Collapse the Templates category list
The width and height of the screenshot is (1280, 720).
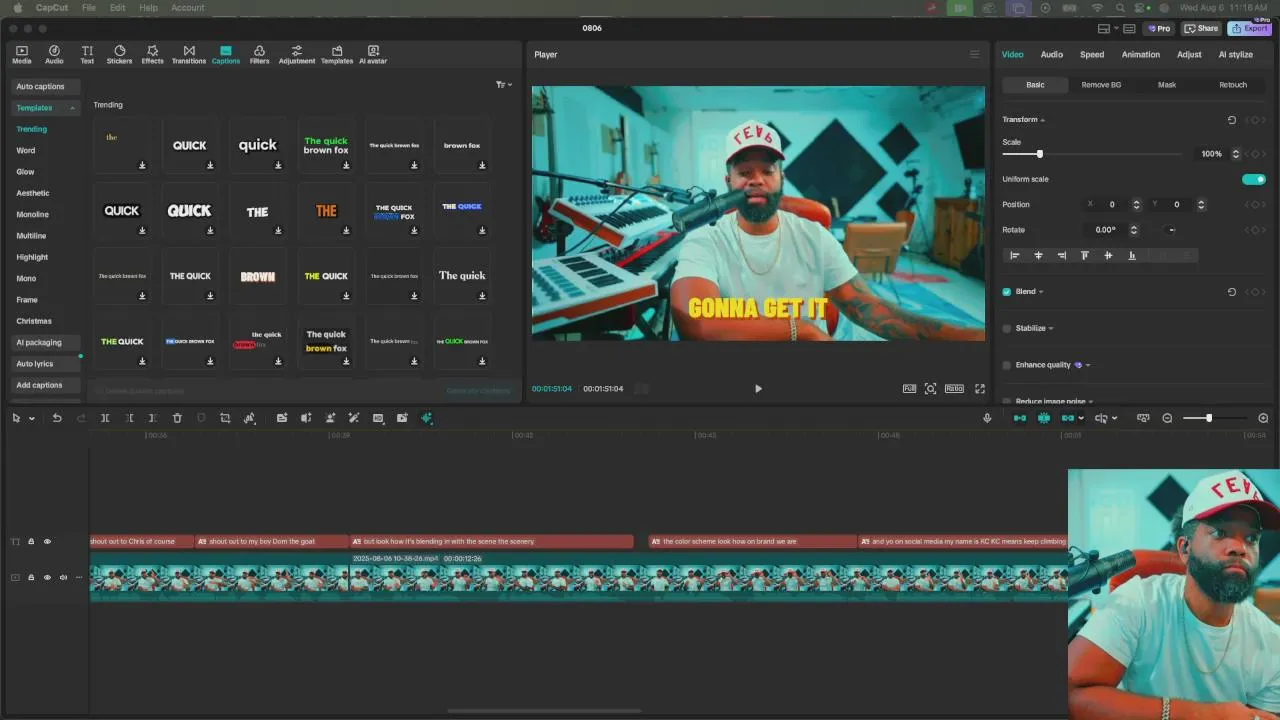point(72,108)
